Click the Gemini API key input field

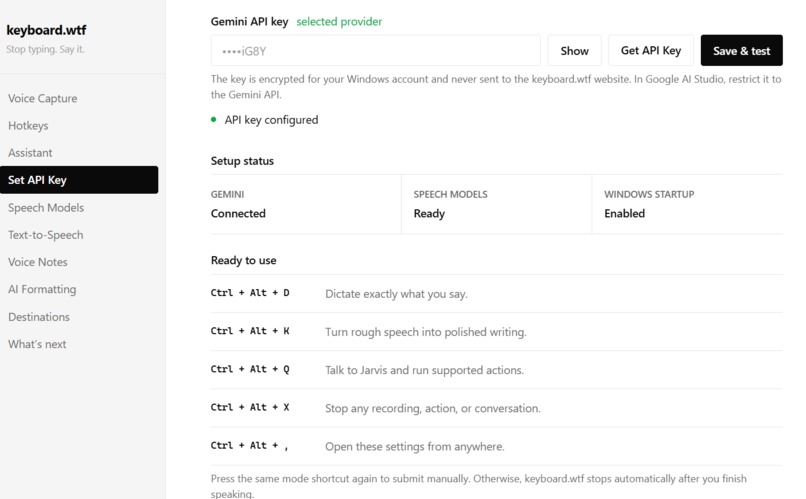point(375,50)
